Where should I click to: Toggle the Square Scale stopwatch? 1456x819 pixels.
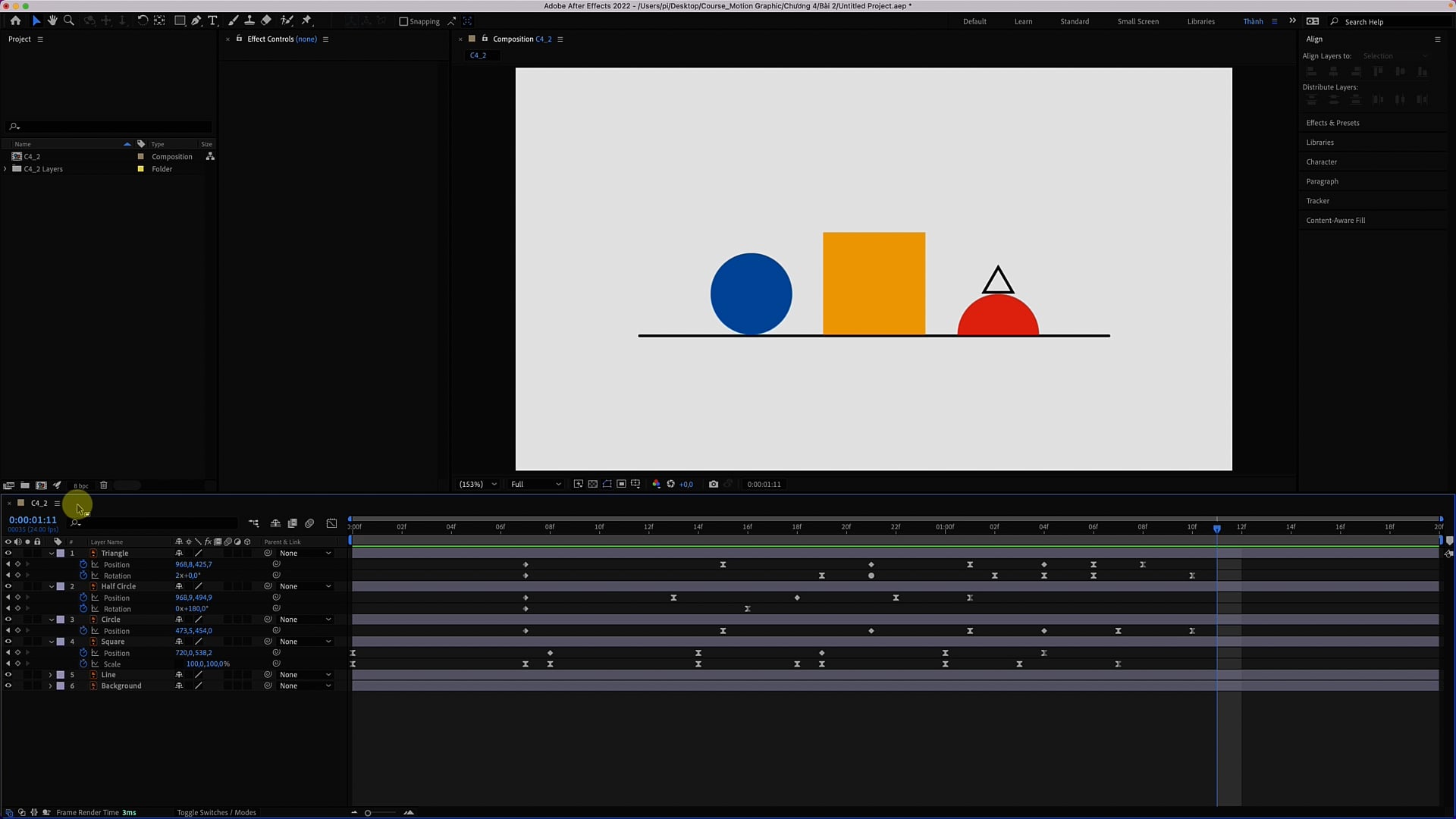point(83,664)
